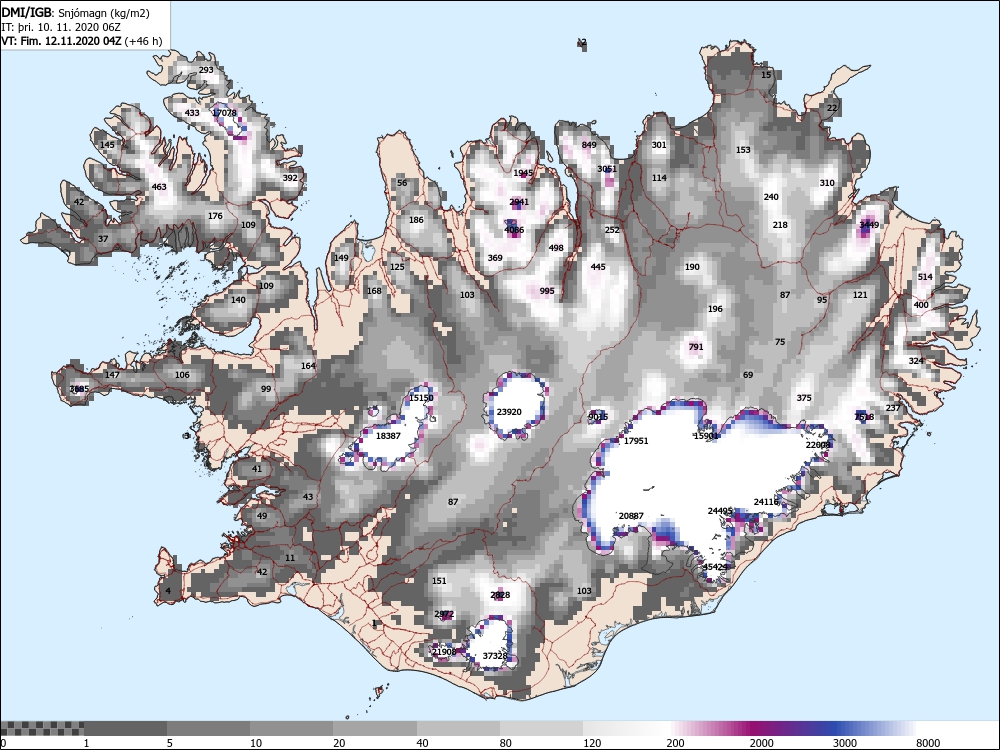Click the 145 value label

[x=108, y=145]
